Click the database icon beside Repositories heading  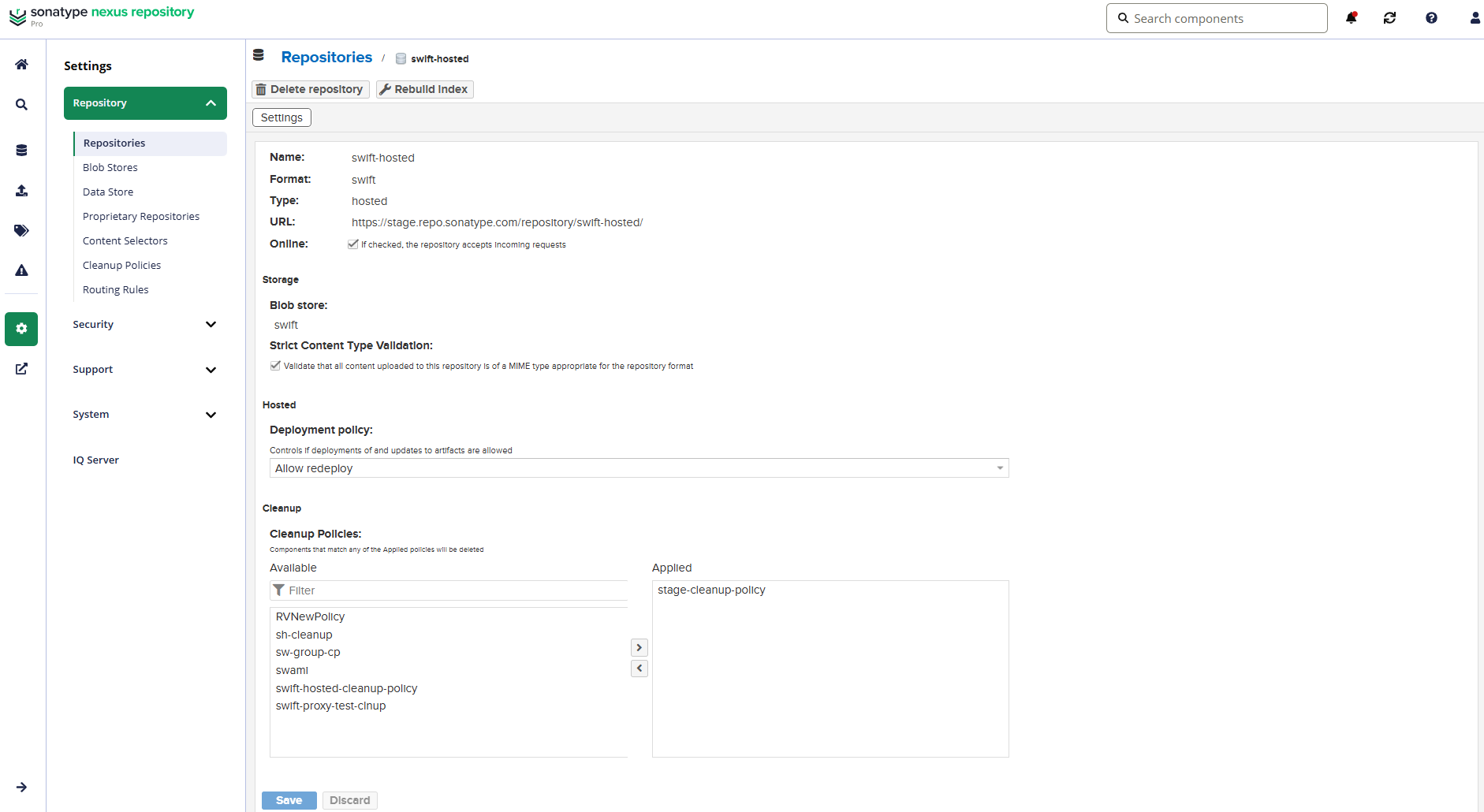point(258,55)
